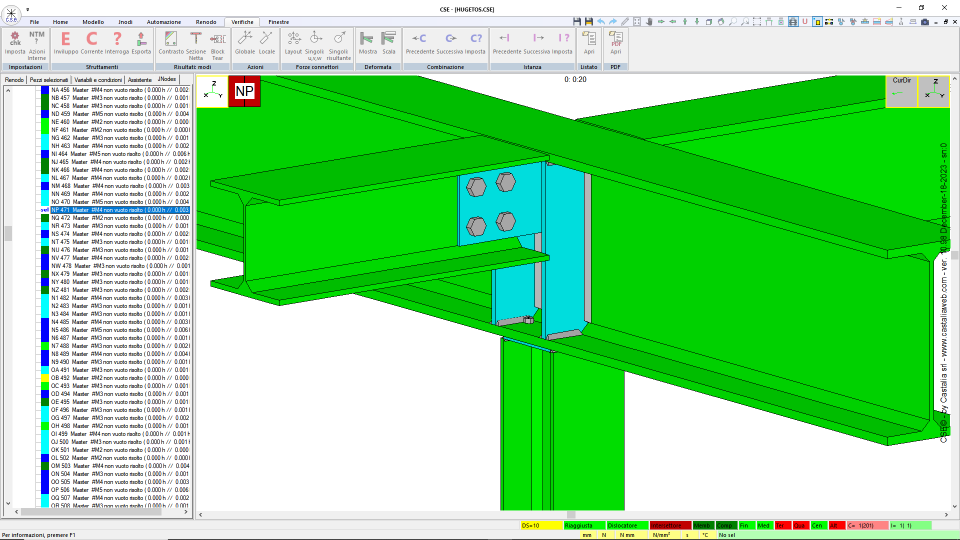Click the CSE application logo button
This screenshot has height=540, width=960.
[11, 14]
